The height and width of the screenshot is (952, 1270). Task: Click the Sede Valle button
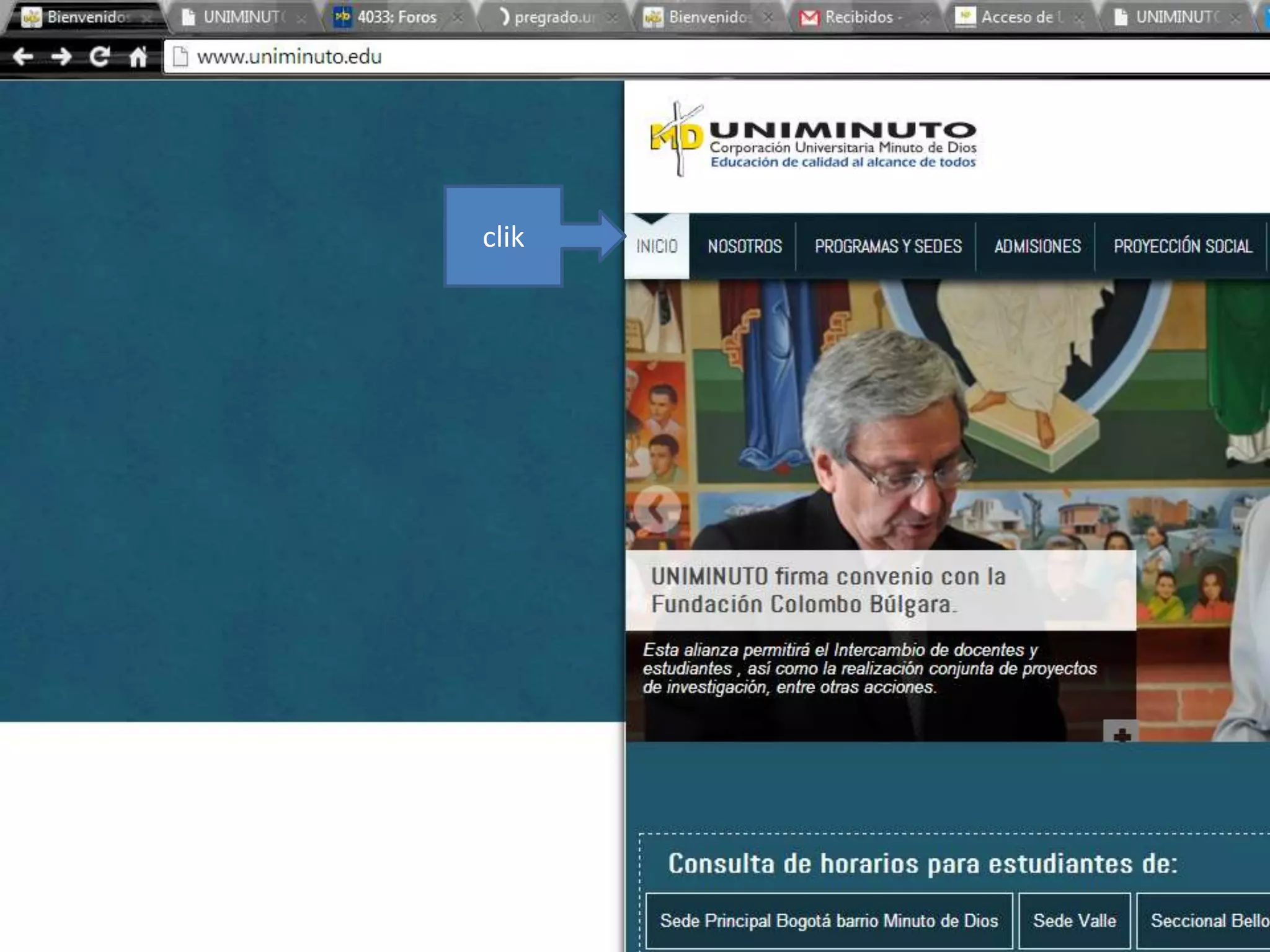coord(1074,920)
